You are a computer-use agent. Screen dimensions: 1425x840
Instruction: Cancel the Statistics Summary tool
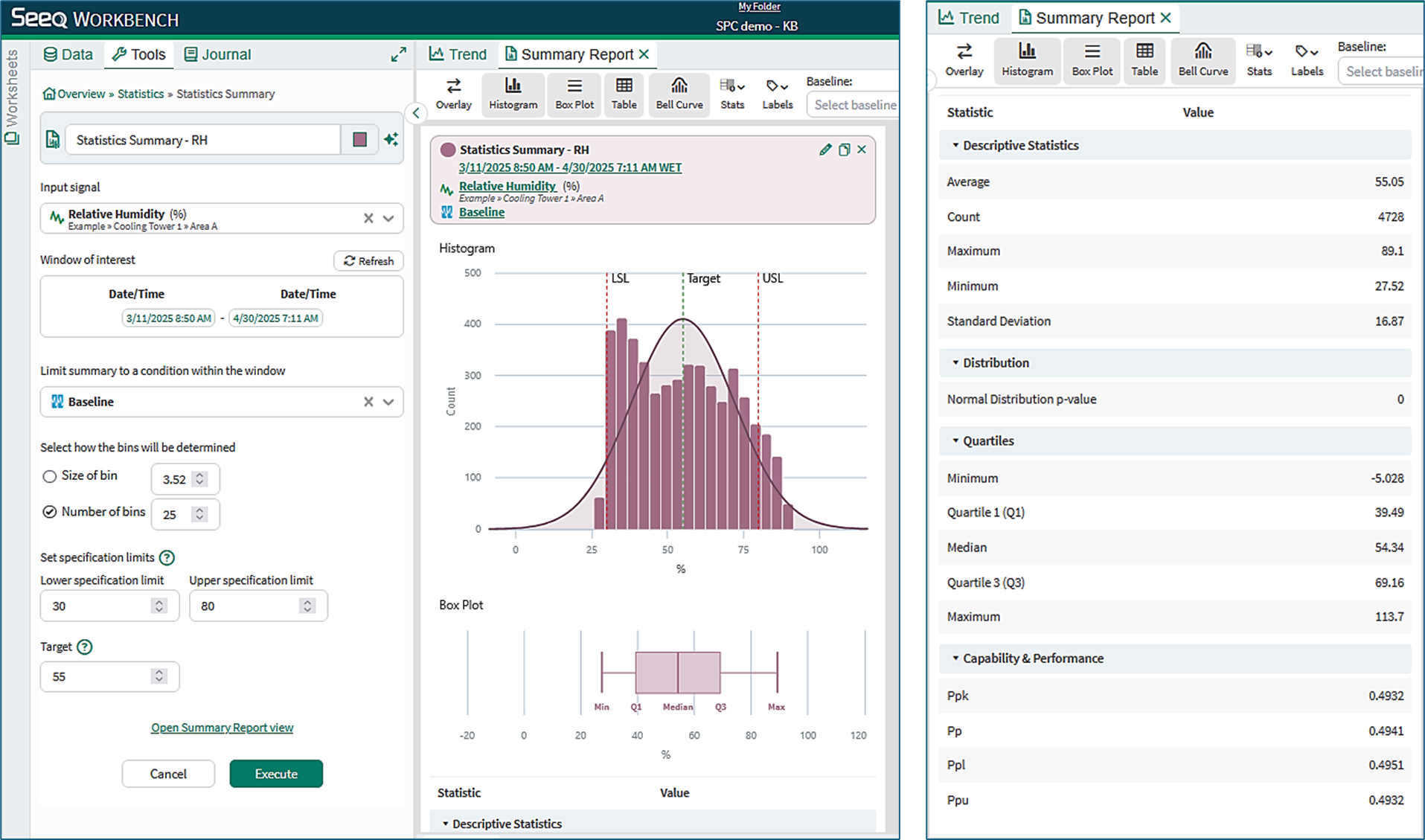pos(168,774)
